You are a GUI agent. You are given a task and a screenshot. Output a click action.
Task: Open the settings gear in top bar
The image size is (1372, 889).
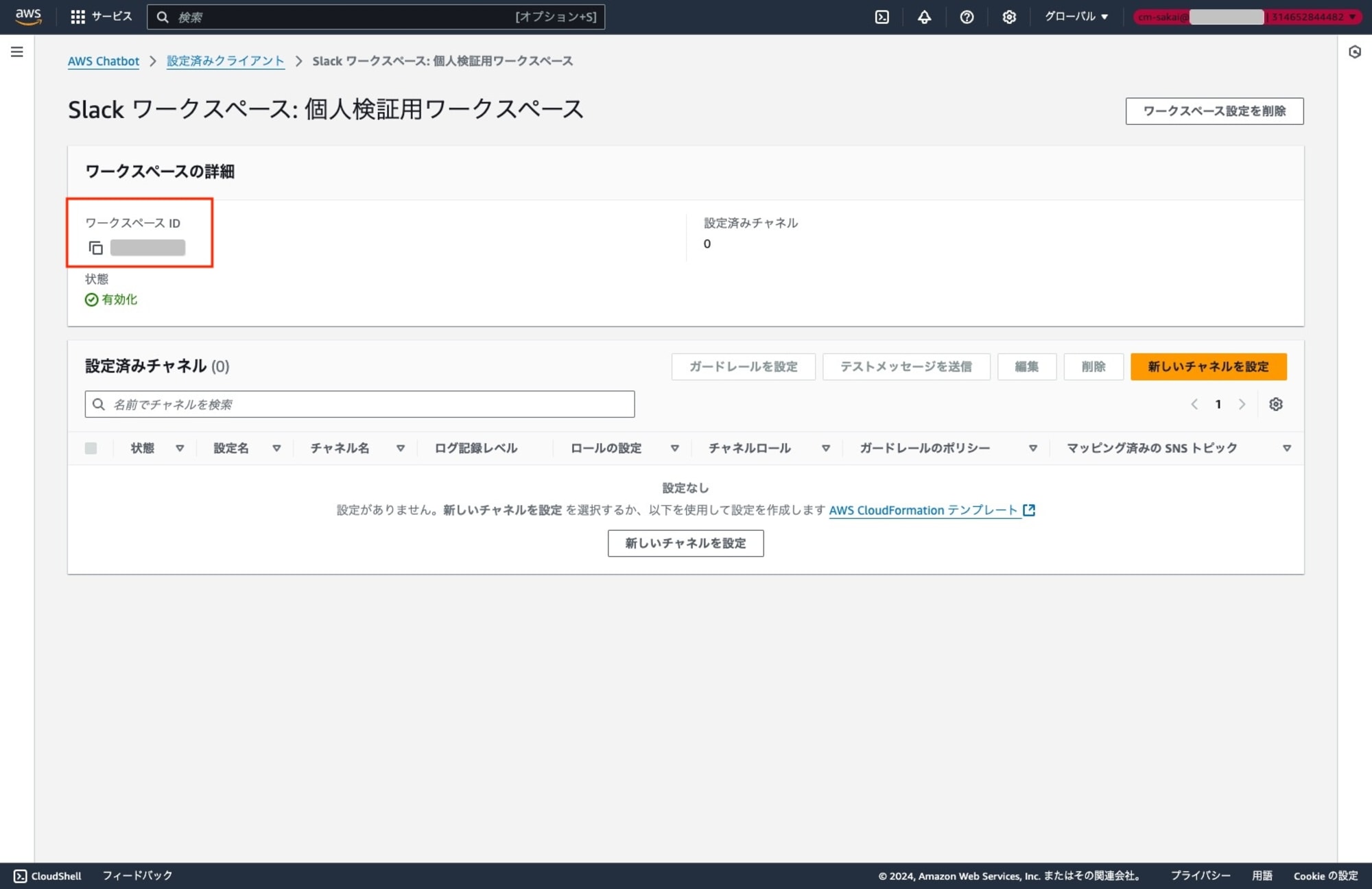(1009, 17)
